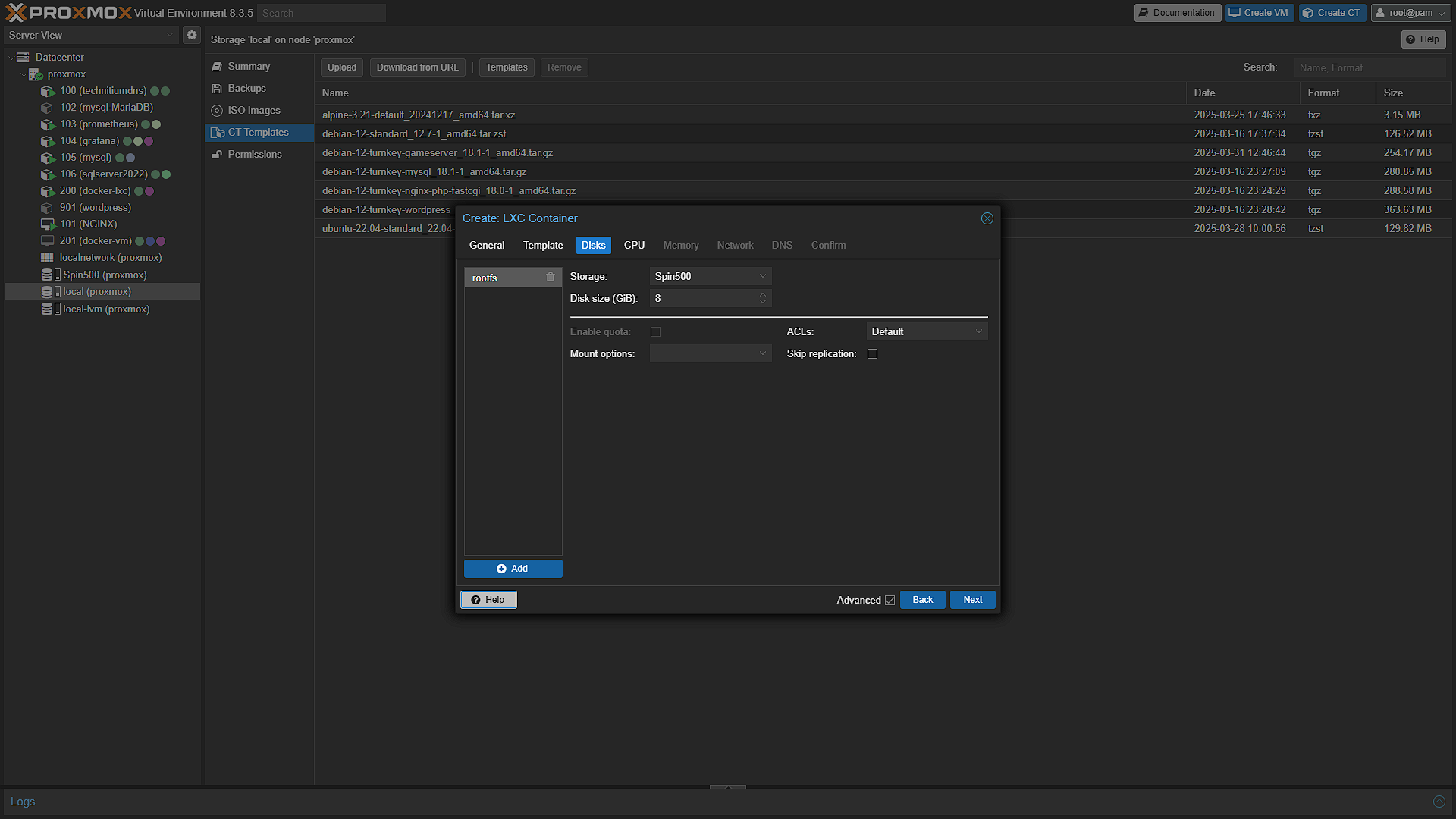Select alpine-3.21-default template row
The width and height of the screenshot is (1456, 819).
(x=883, y=115)
